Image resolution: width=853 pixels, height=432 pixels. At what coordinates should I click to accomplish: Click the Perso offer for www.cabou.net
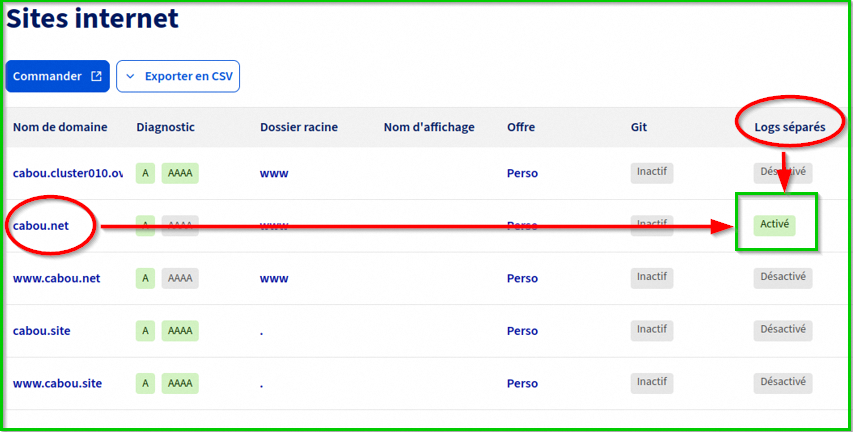[x=522, y=278]
